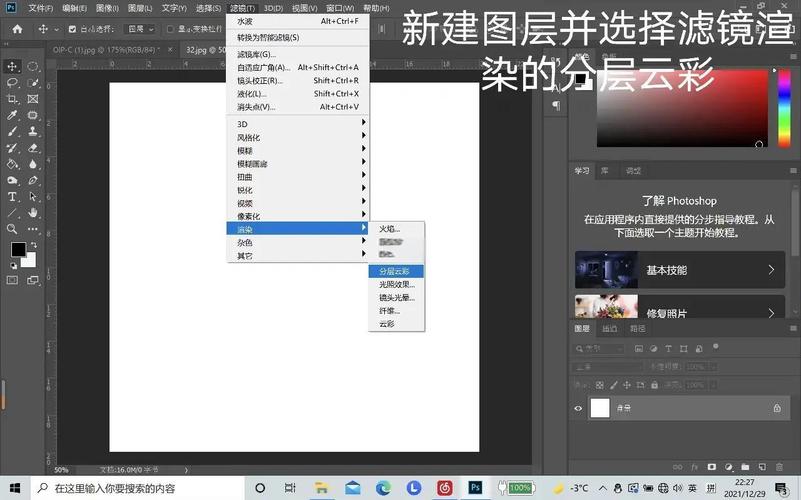
Task: Select the Zoom magnifier tool
Action: pos(12,229)
